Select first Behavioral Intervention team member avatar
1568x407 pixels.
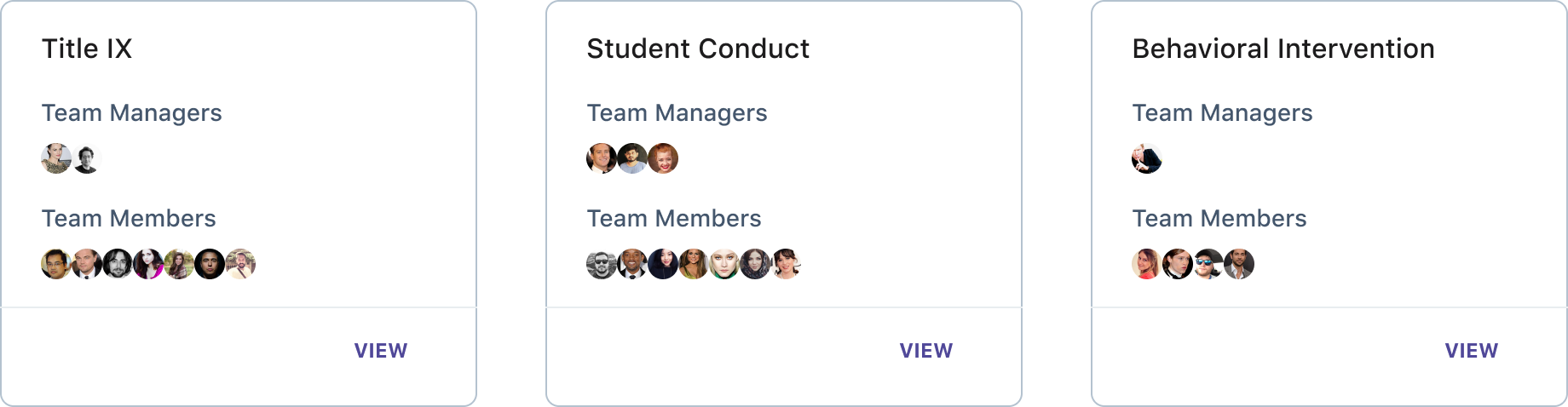coord(1147,264)
